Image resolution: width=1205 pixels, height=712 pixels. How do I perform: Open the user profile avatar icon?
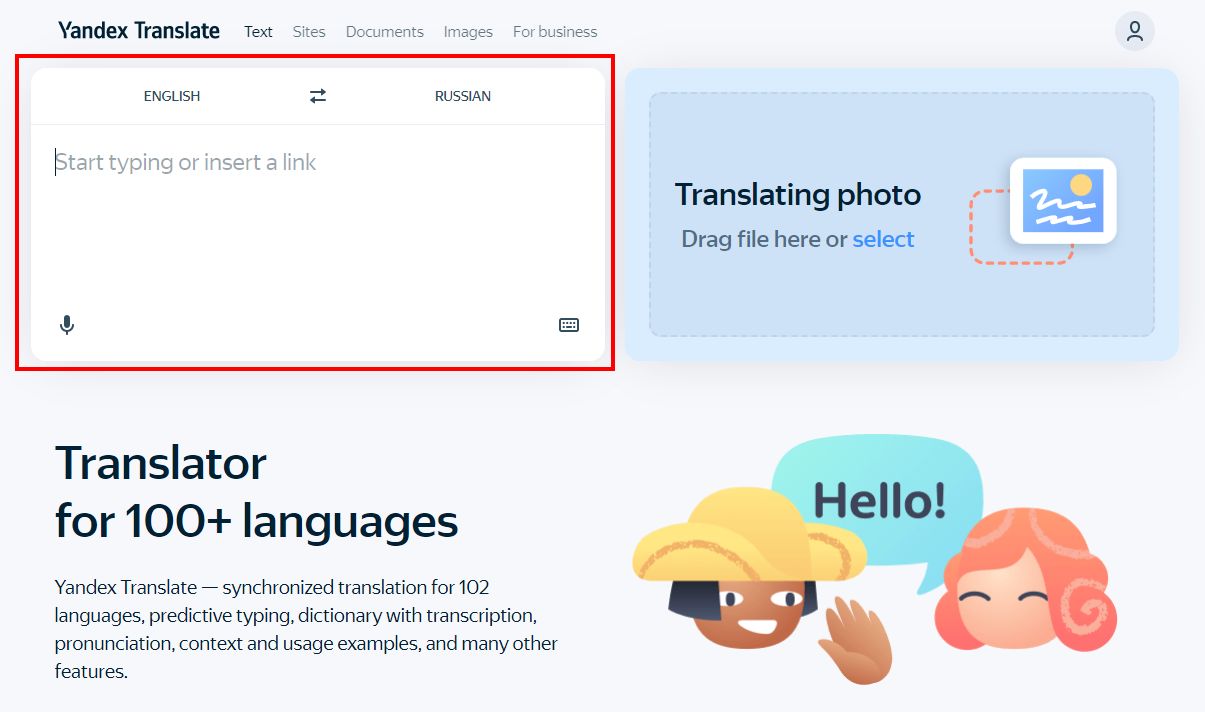coord(1135,31)
